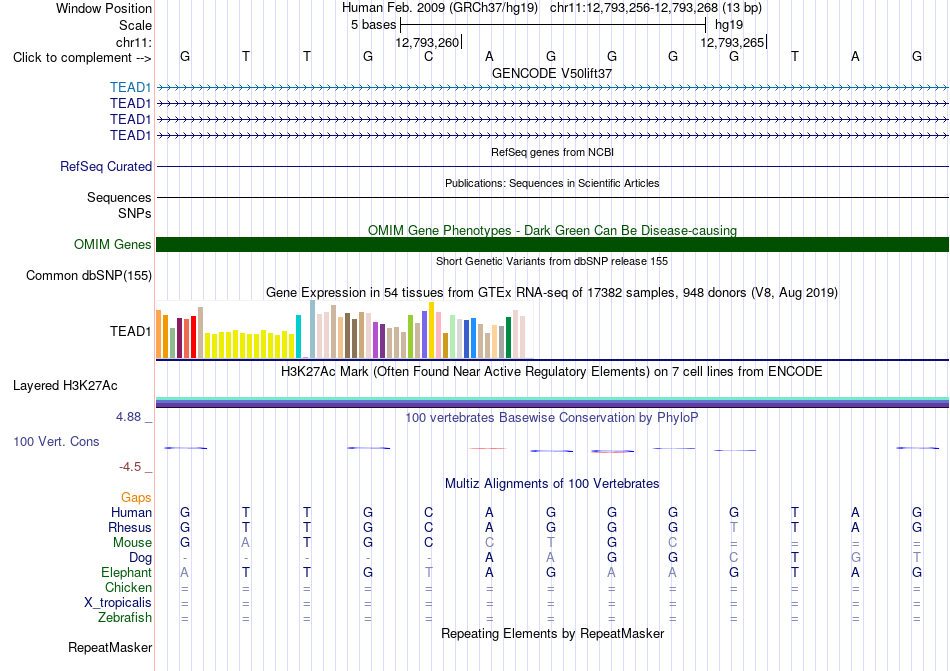Viewport: 950px width, 671px height.
Task: Select the Rhesus species row label
Action: point(130,527)
